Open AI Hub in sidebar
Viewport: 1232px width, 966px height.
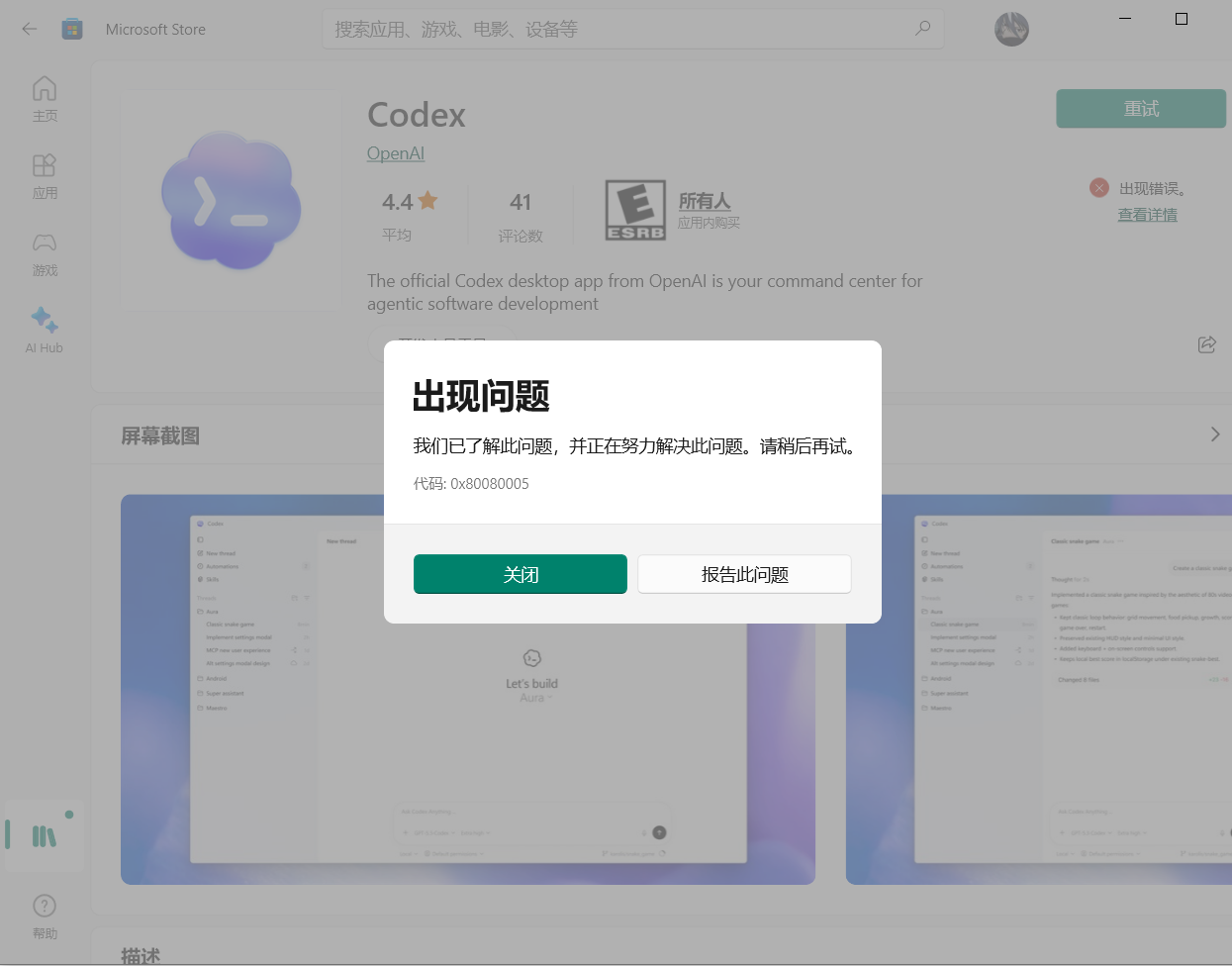(x=45, y=331)
